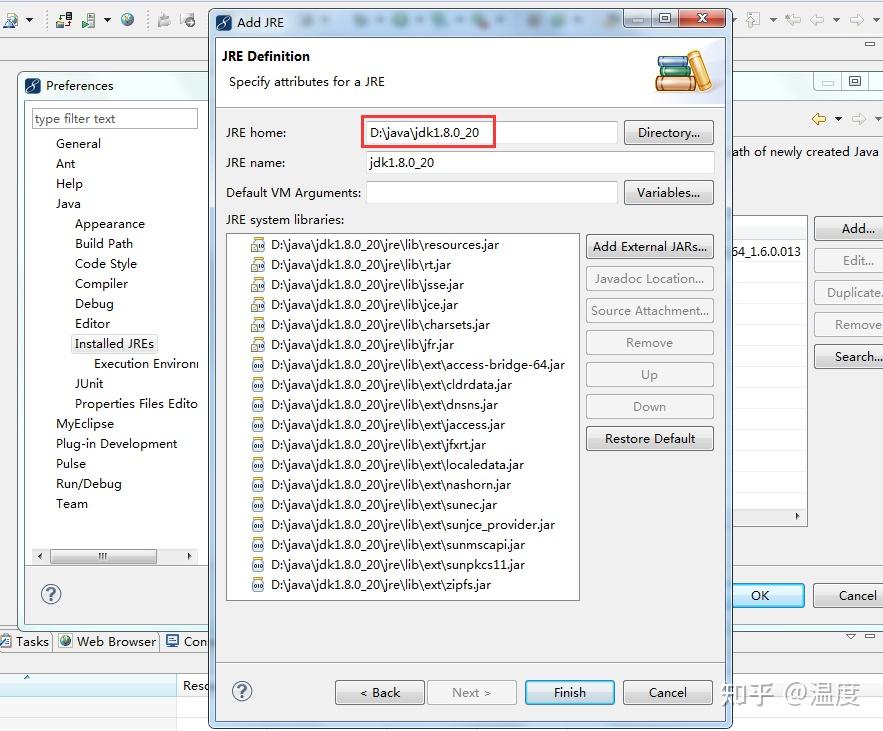Open the back navigation history dropdown

click(x=837, y=20)
